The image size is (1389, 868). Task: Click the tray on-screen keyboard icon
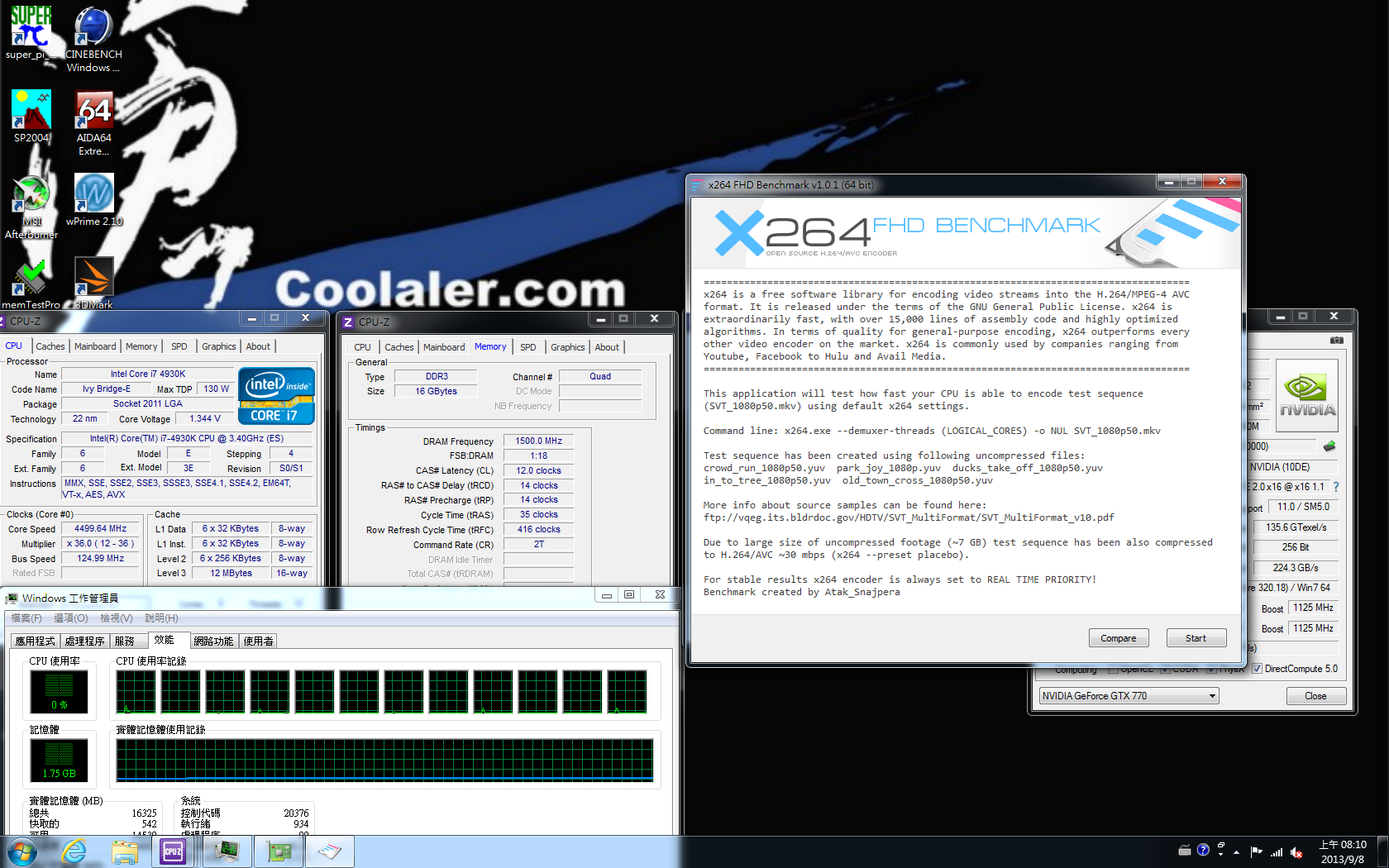(1185, 850)
